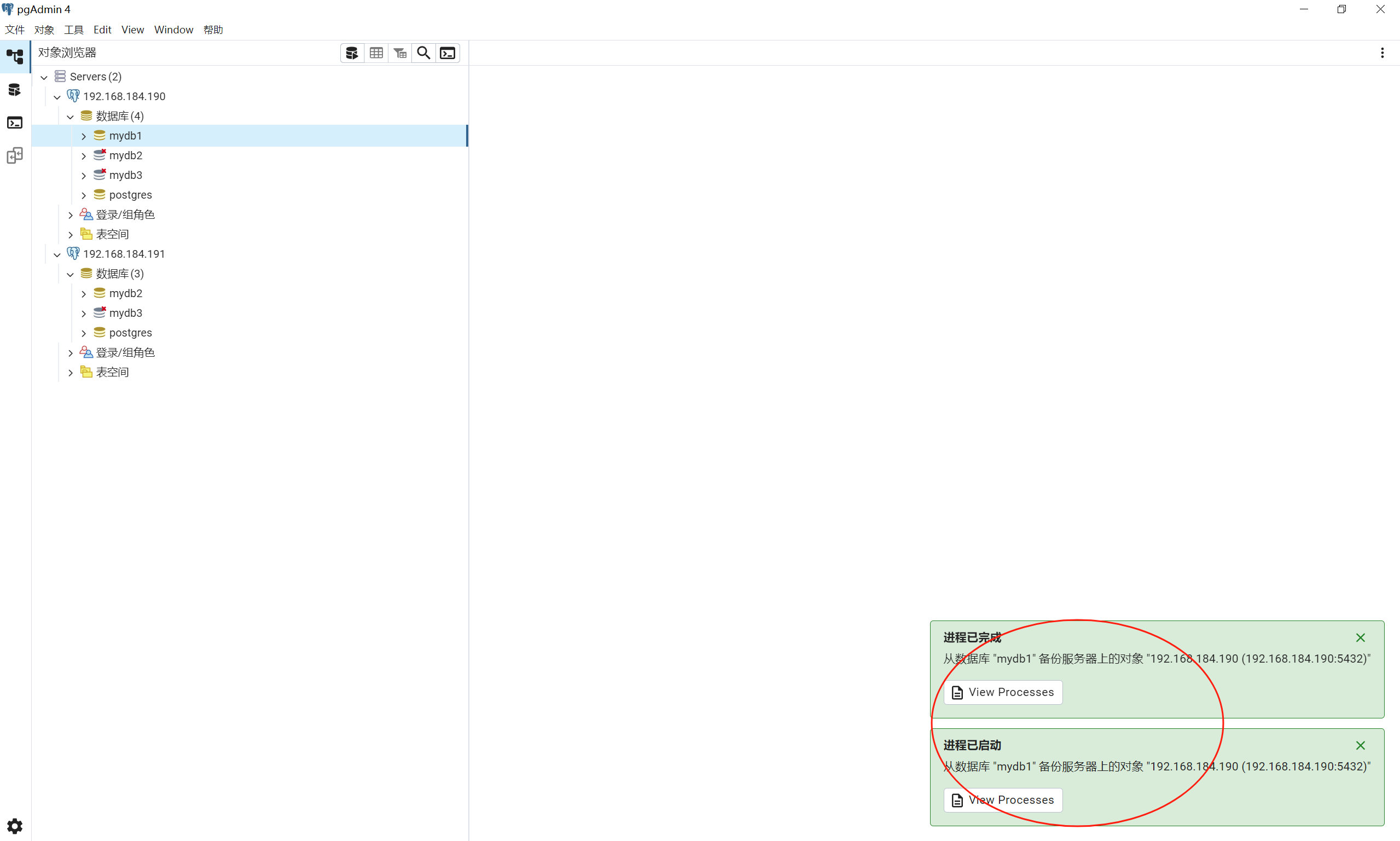This screenshot has height=841, width=1400.
Task: Expand 登录/组角色 under 192.168.184.190
Action: coord(70,215)
